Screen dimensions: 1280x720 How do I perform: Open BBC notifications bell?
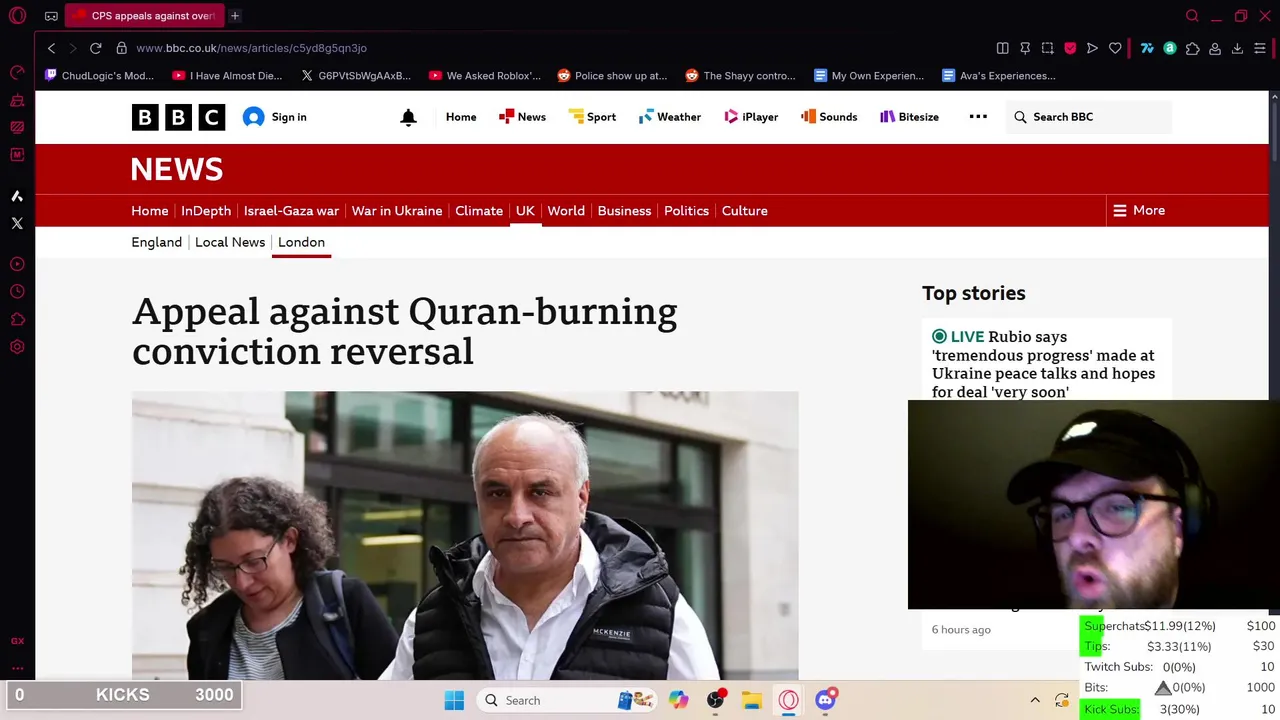tap(408, 117)
